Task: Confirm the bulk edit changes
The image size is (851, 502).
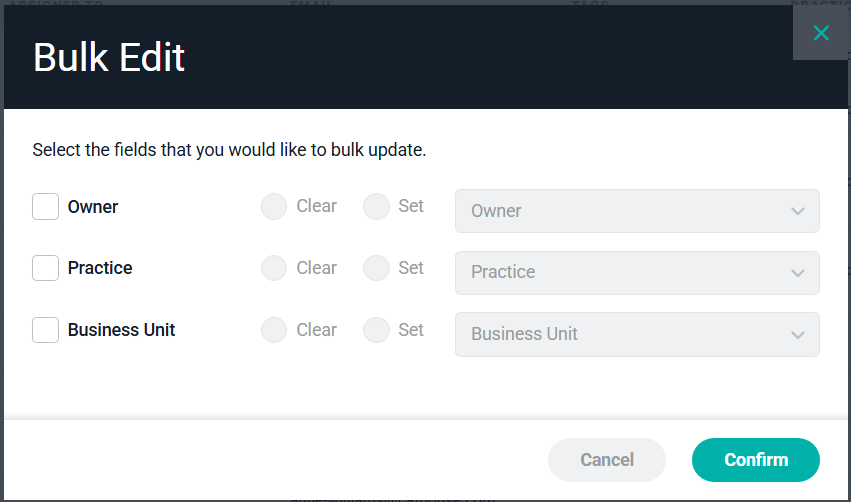Action: click(755, 460)
